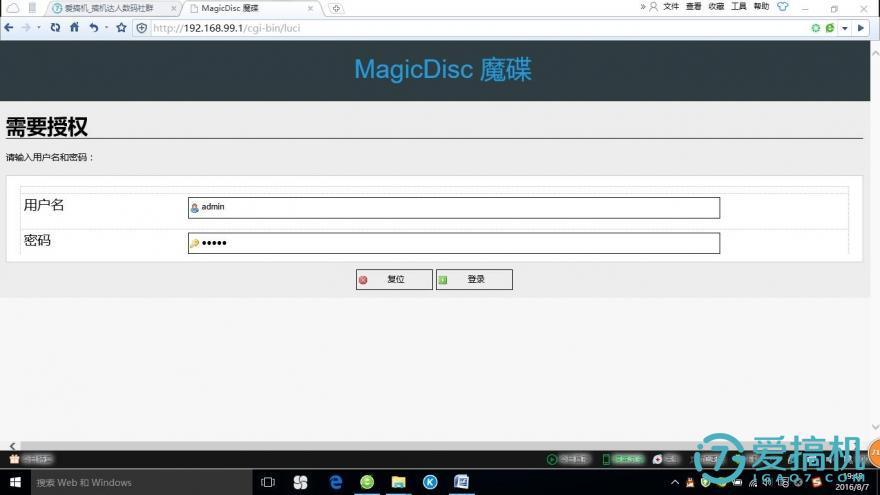Open a new tab with the plus button
The image size is (880, 495).
coord(336,8)
